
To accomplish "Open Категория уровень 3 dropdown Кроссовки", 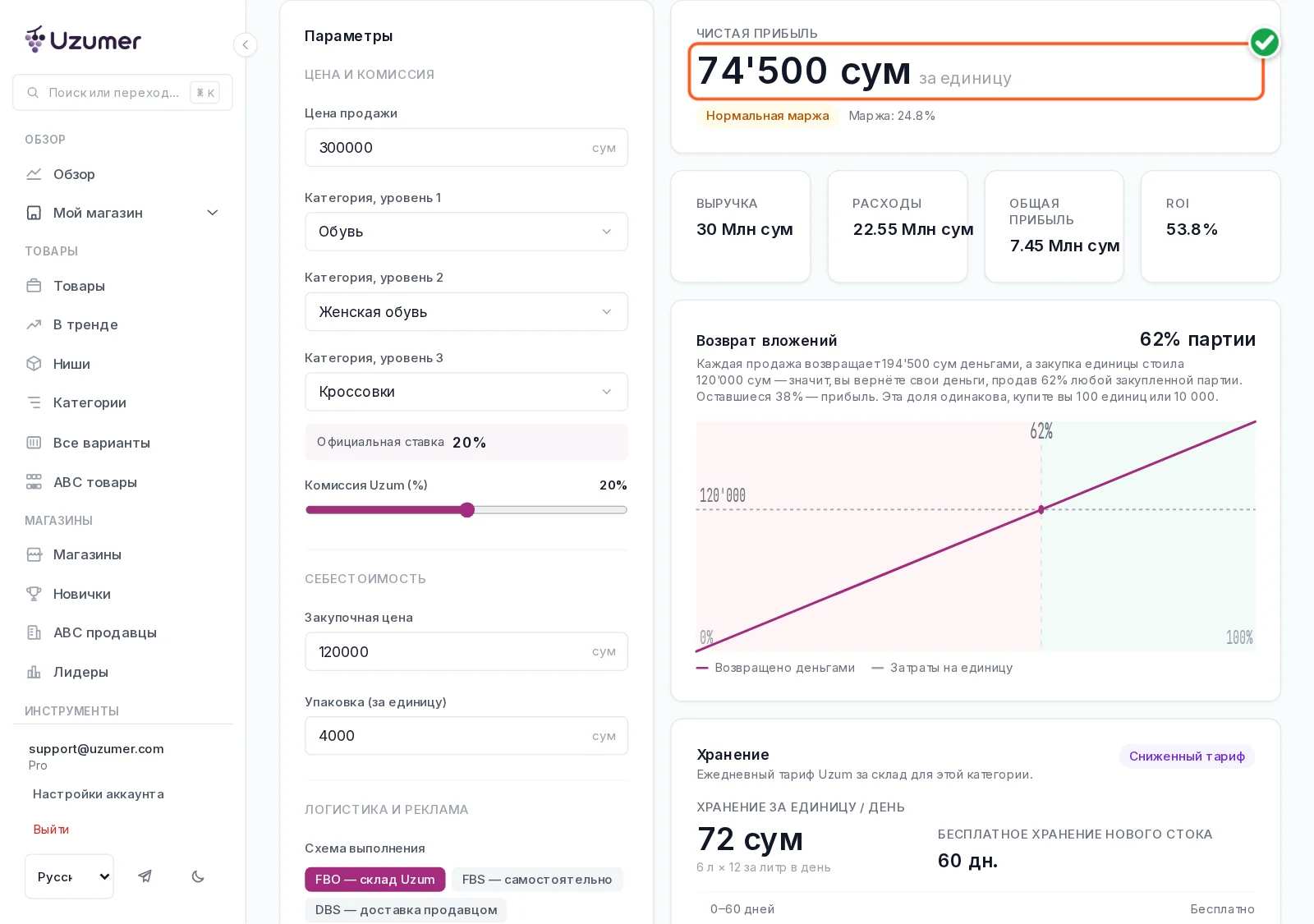I will (466, 392).
